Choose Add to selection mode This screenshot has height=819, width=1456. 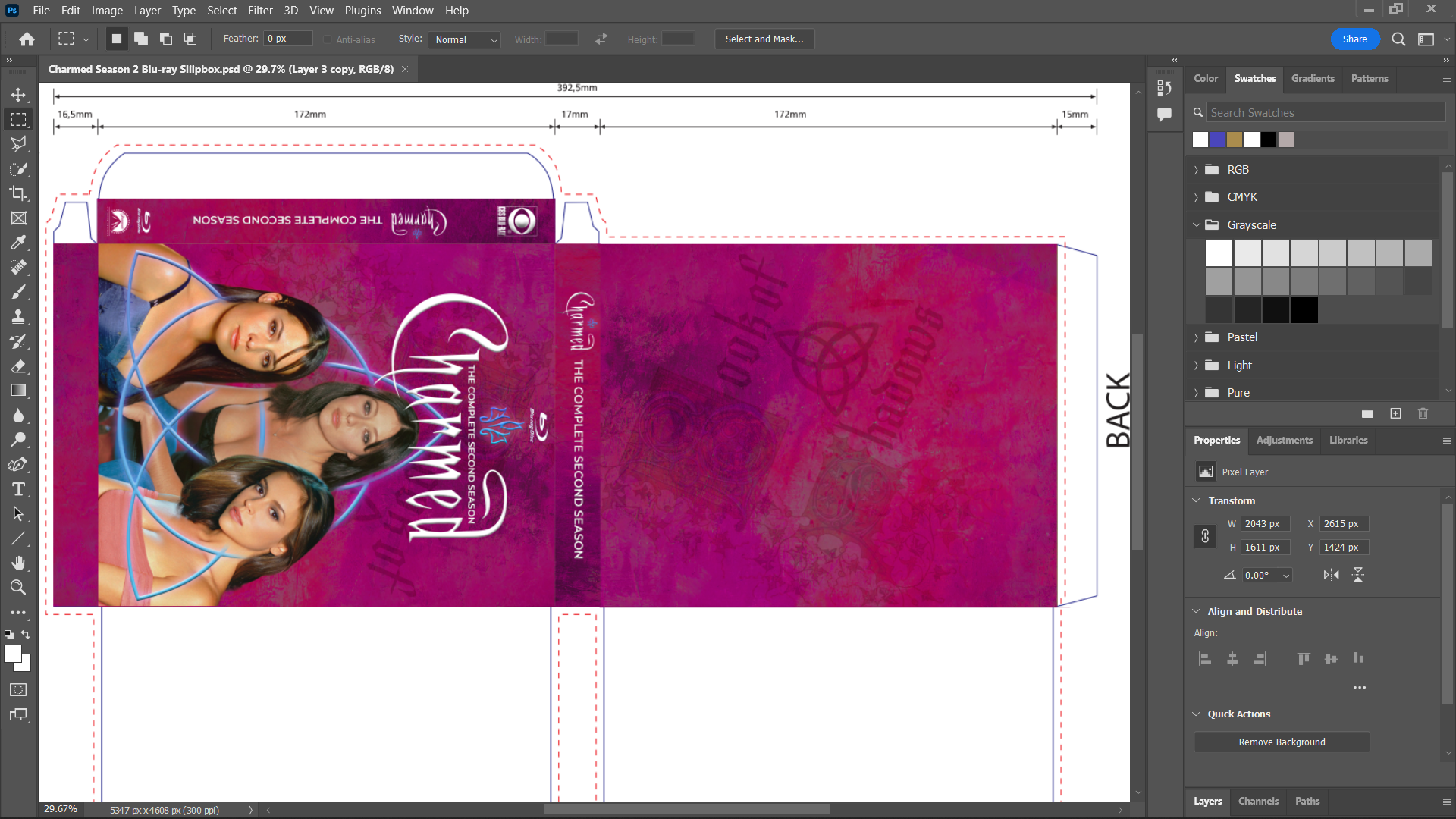coord(141,39)
